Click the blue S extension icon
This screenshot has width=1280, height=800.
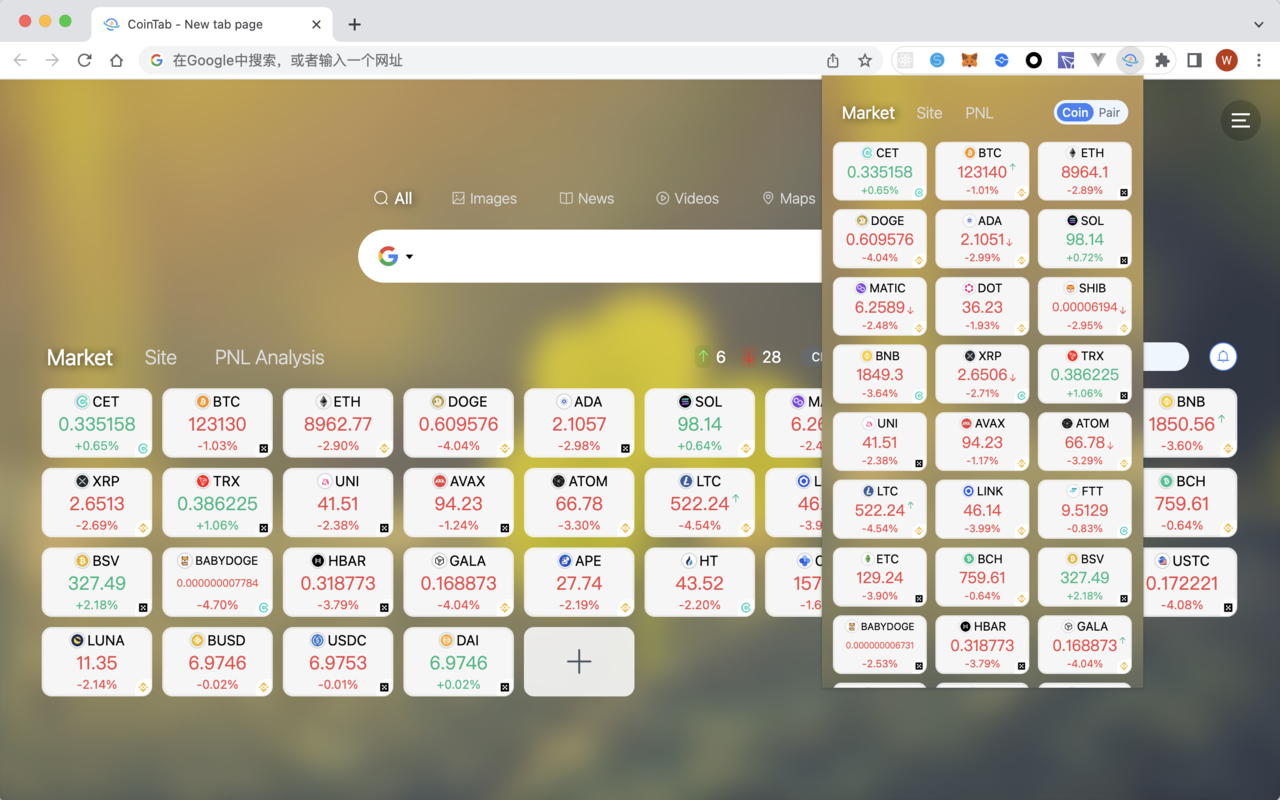(937, 60)
